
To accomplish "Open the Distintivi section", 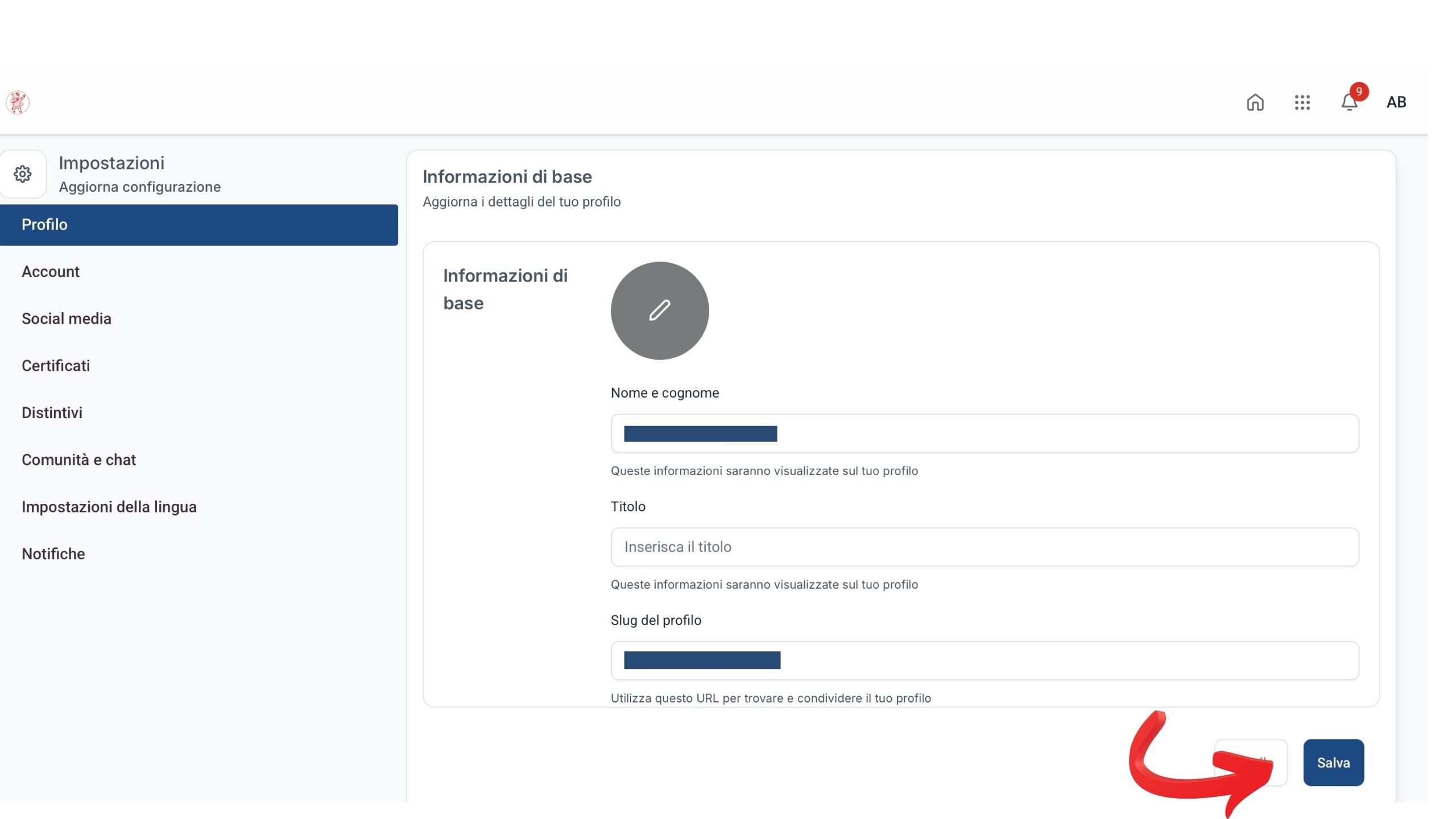I will click(x=52, y=413).
